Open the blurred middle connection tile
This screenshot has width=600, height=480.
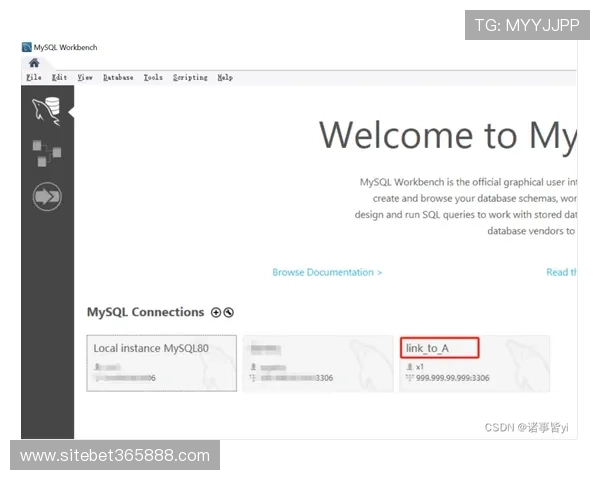[318, 362]
